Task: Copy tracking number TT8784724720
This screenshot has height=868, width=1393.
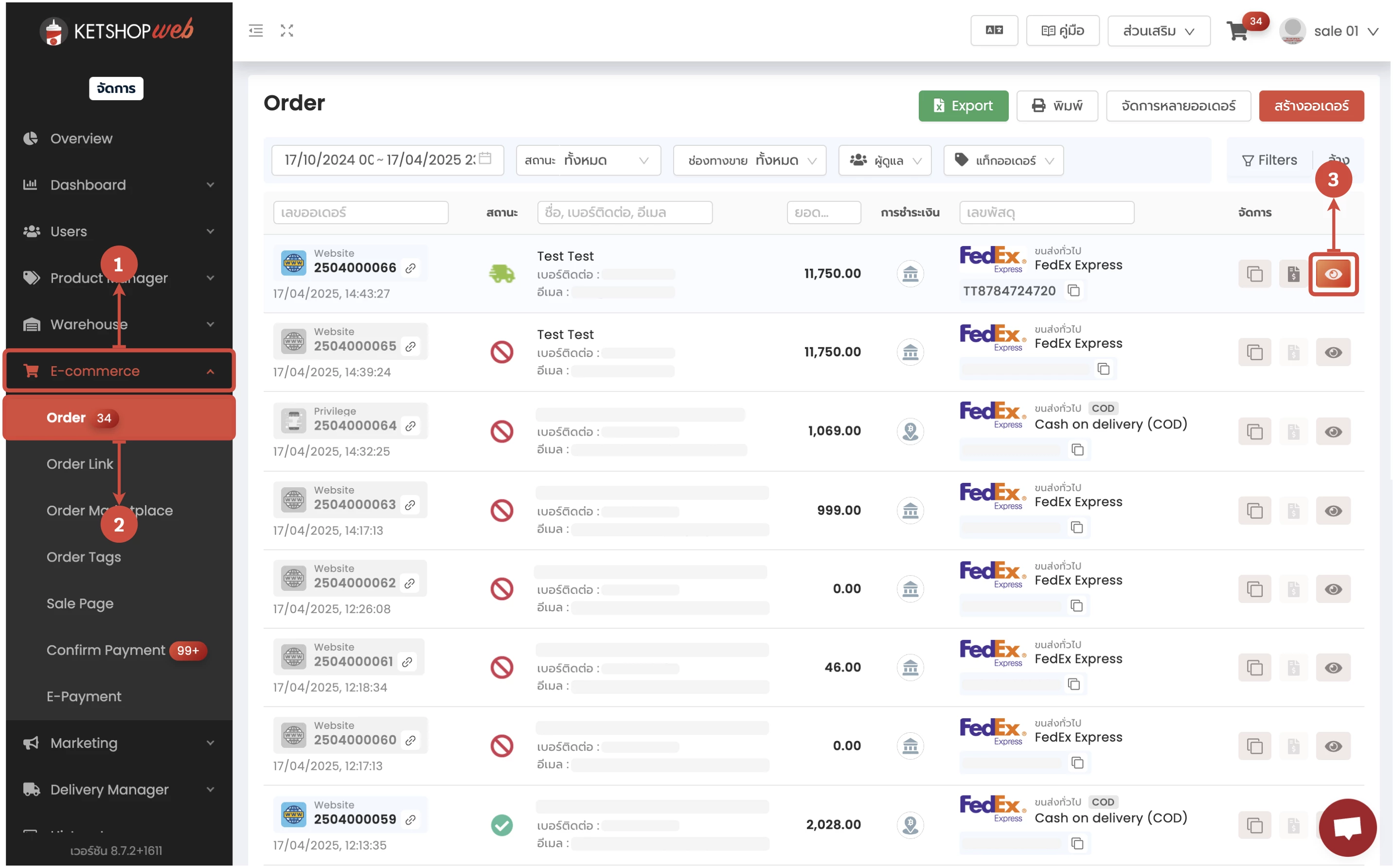Action: 1073,291
